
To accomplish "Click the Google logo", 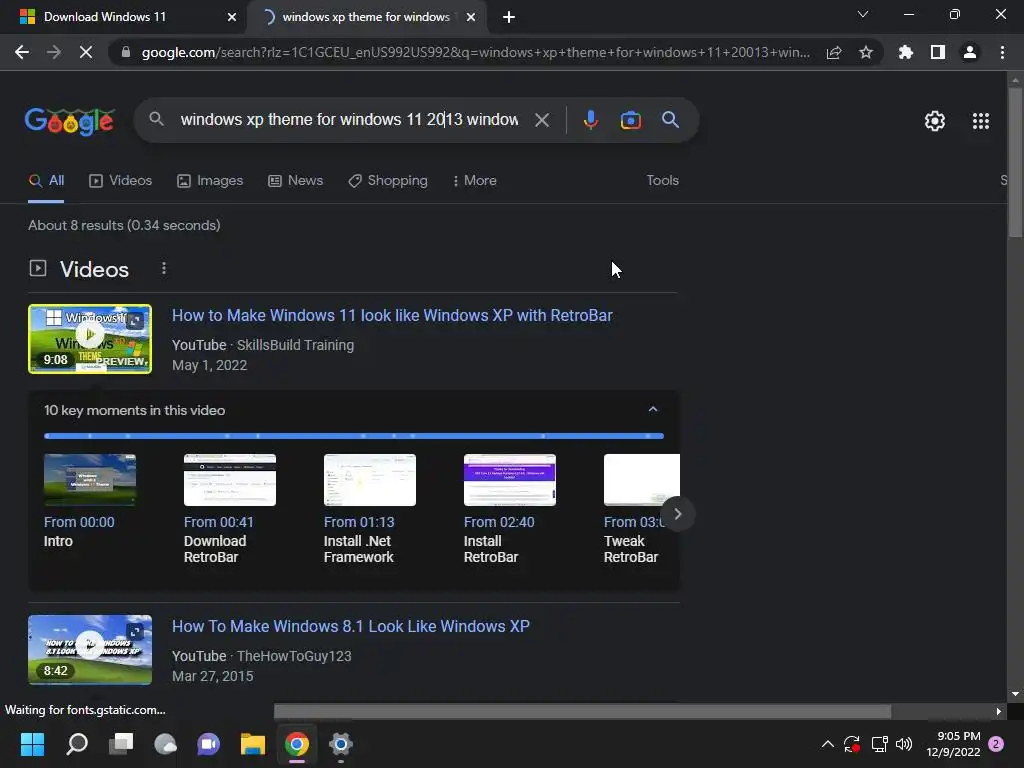I will pos(70,121).
